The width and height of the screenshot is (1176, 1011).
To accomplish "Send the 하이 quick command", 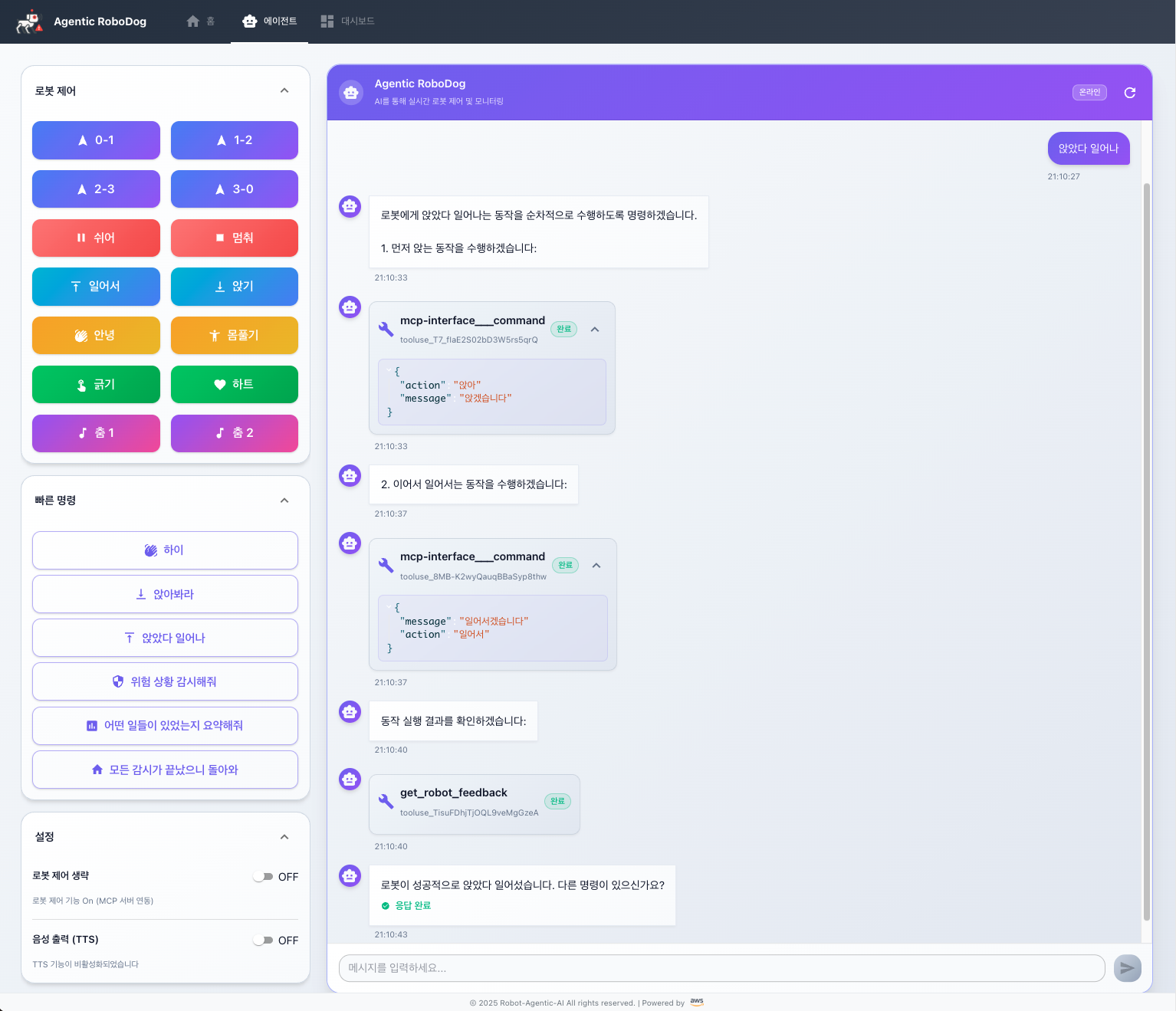I will (165, 550).
